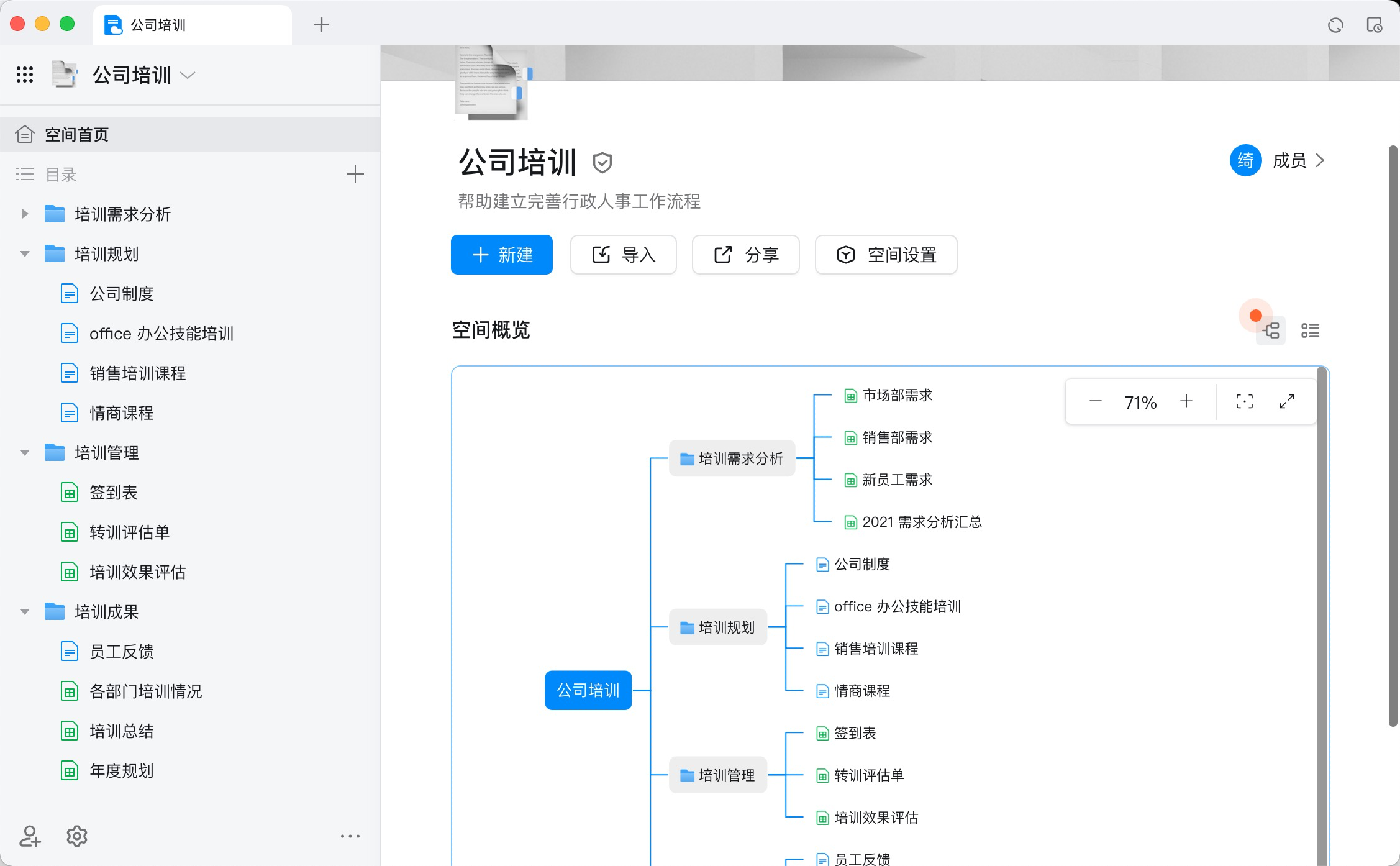This screenshot has width=1400, height=866.
Task: Open the 公司培训 space name dropdown
Action: coord(188,75)
